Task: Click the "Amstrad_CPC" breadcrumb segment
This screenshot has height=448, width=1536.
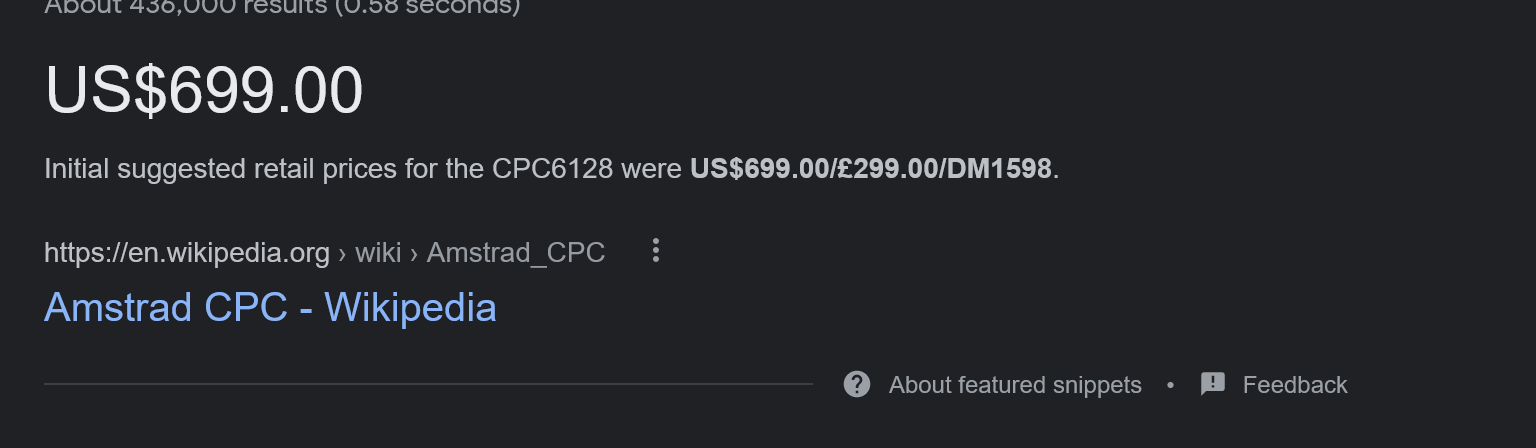Action: 516,252
